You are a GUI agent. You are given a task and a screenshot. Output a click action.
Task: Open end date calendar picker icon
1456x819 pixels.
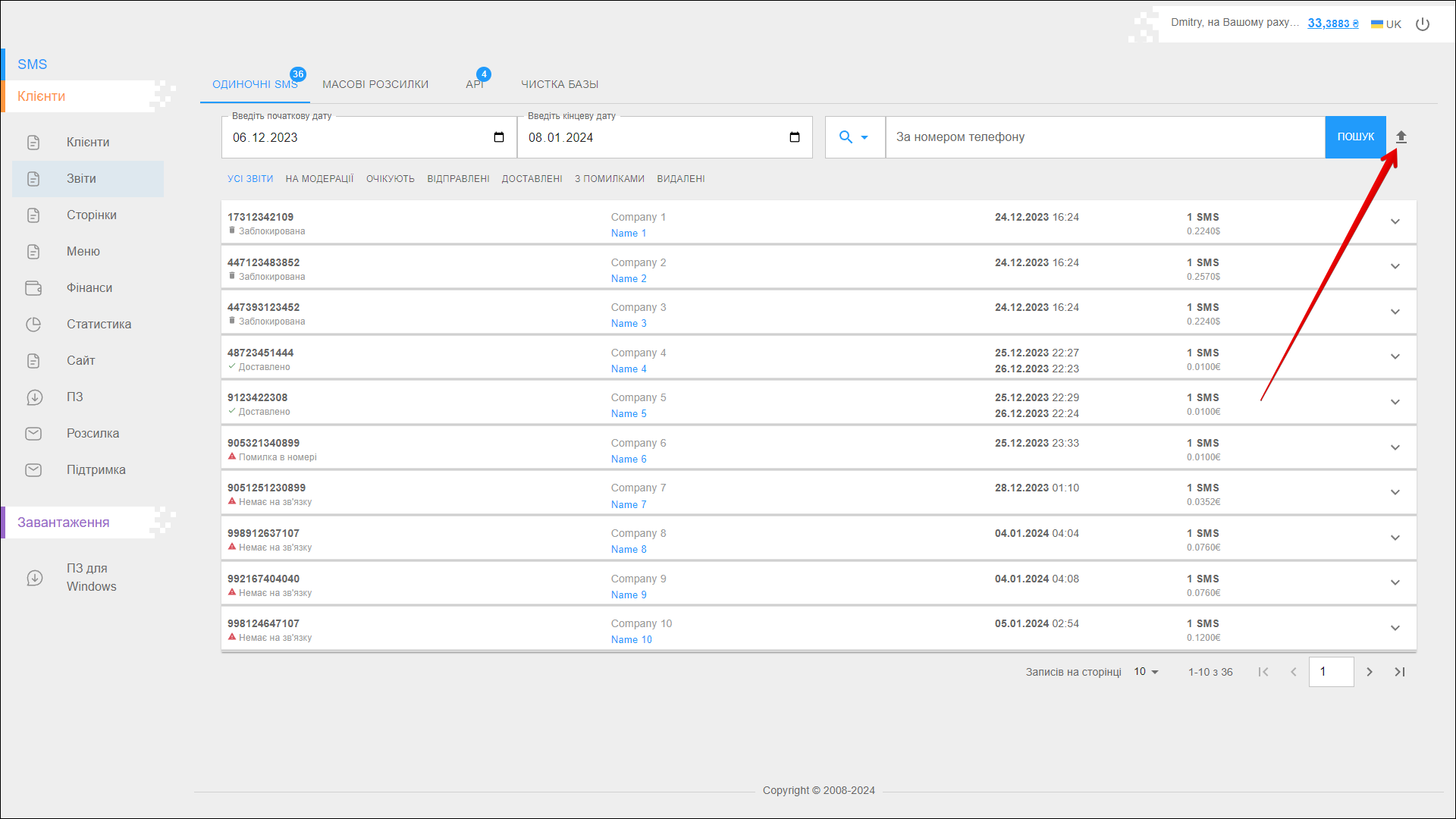[x=794, y=137]
